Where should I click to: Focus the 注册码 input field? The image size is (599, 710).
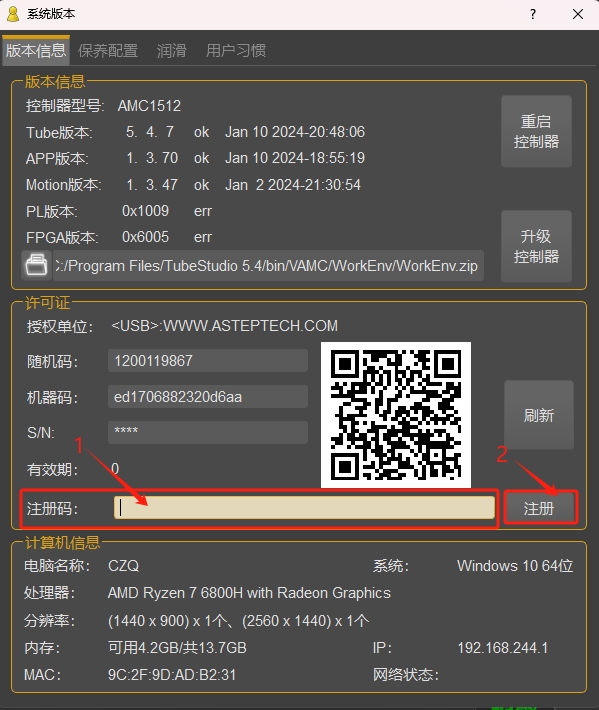[x=304, y=507]
